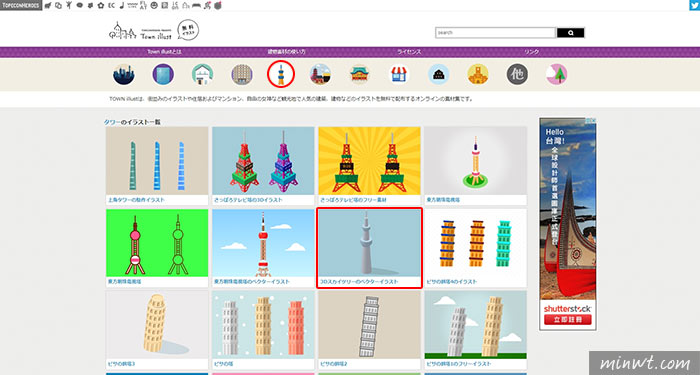700x375 pixels.
Task: Open the Shanghai Tower illustration thumbnail
Action: point(157,161)
